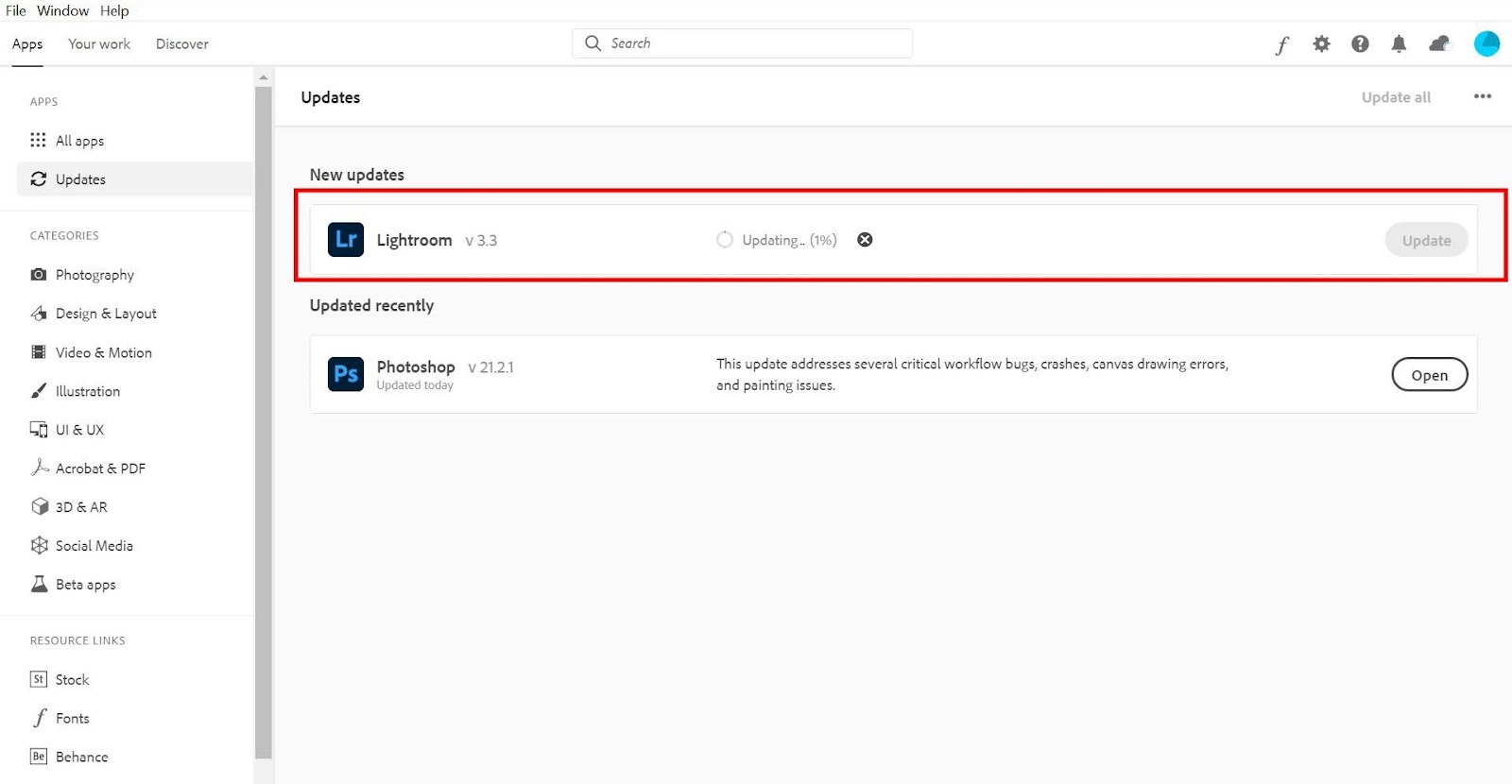
Task: Cancel the Lightroom update
Action: coord(865,240)
